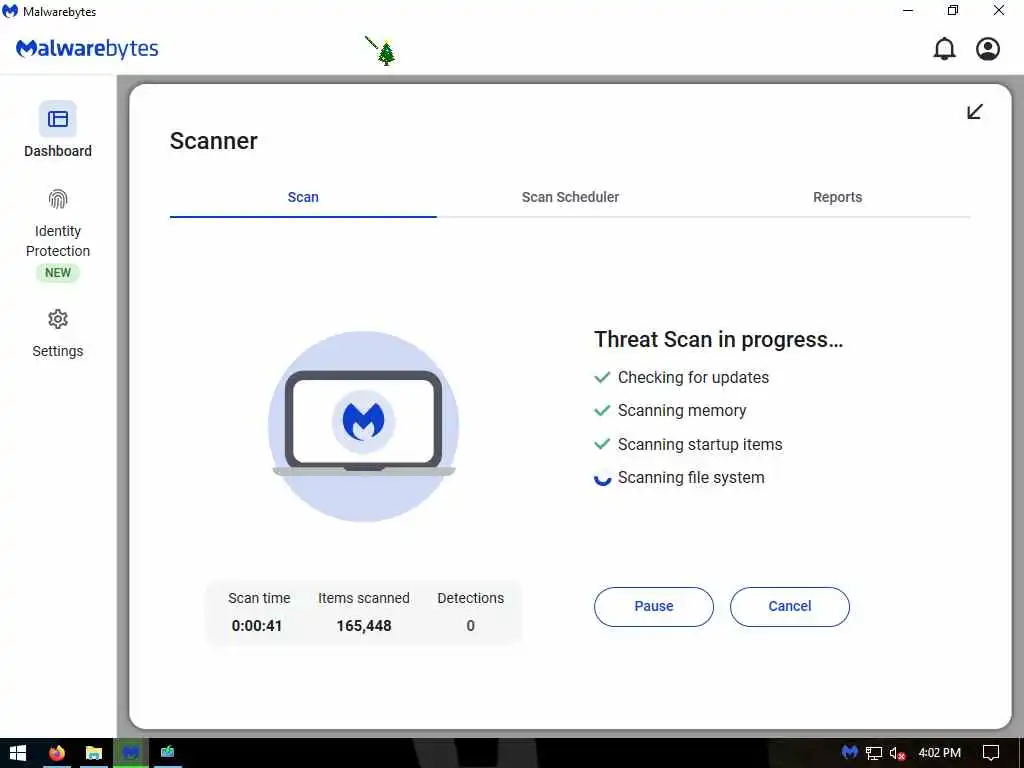Click the Malwarebytes taskbar button
Image resolution: width=1024 pixels, height=768 pixels.
[x=131, y=753]
